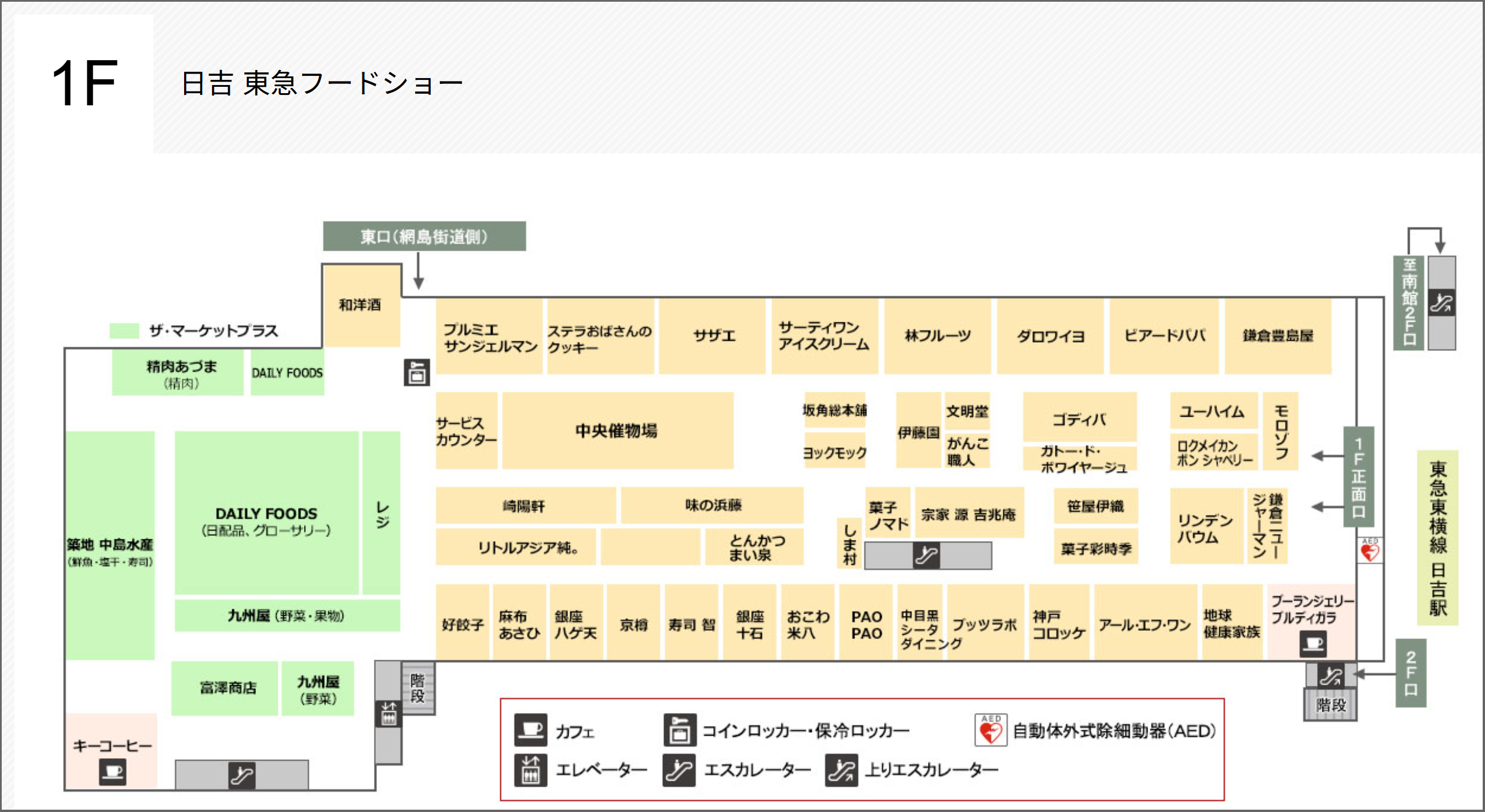Click the escalator legend icon
This screenshot has width=1485, height=812.
pyautogui.click(x=679, y=770)
